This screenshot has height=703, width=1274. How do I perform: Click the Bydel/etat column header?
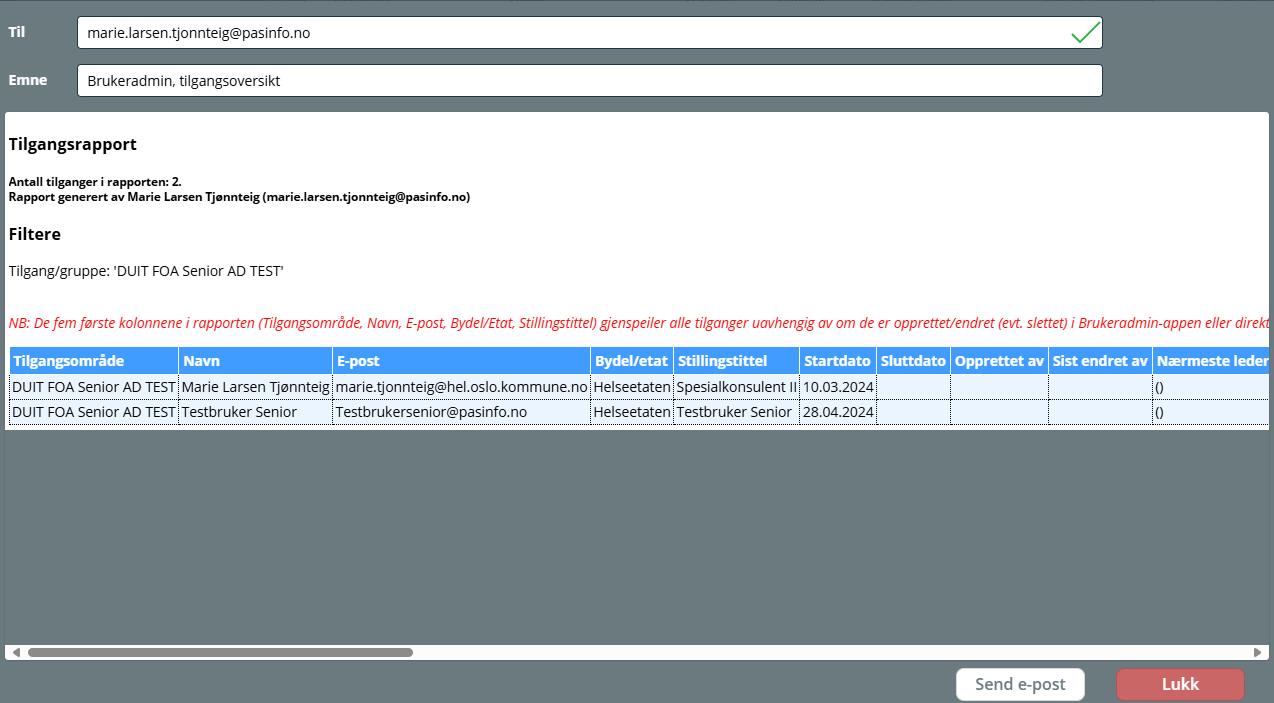[x=631, y=361]
